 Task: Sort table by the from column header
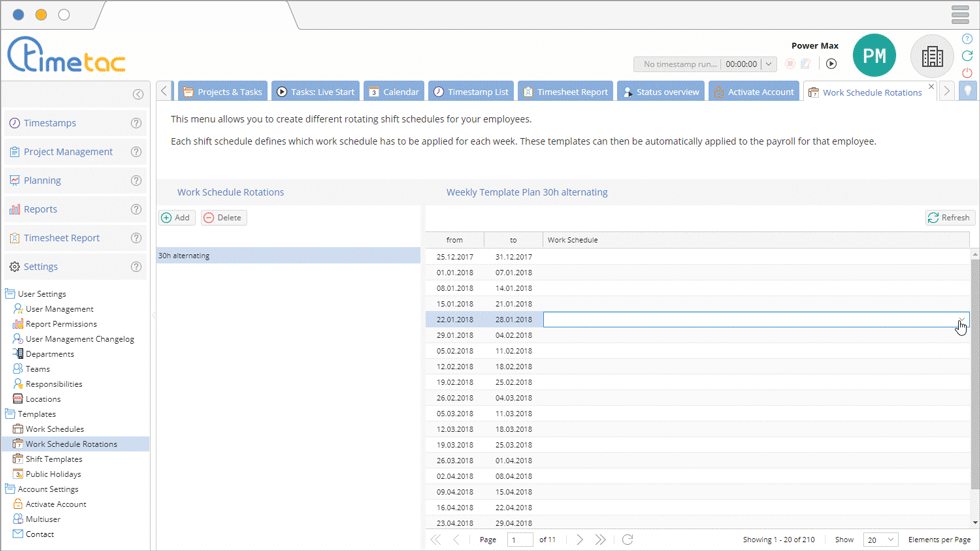454,240
